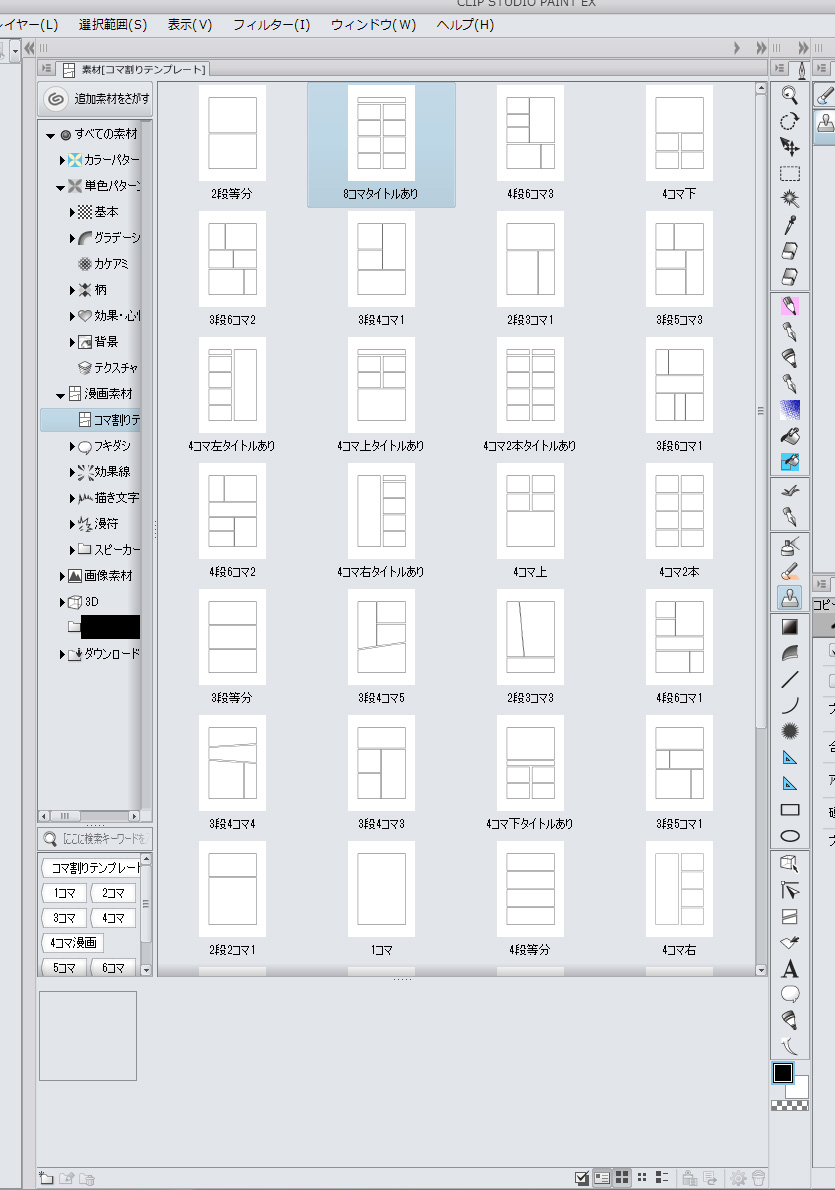Image resolution: width=835 pixels, height=1190 pixels.
Task: Open the フィルター(I) menu
Action: click(272, 25)
